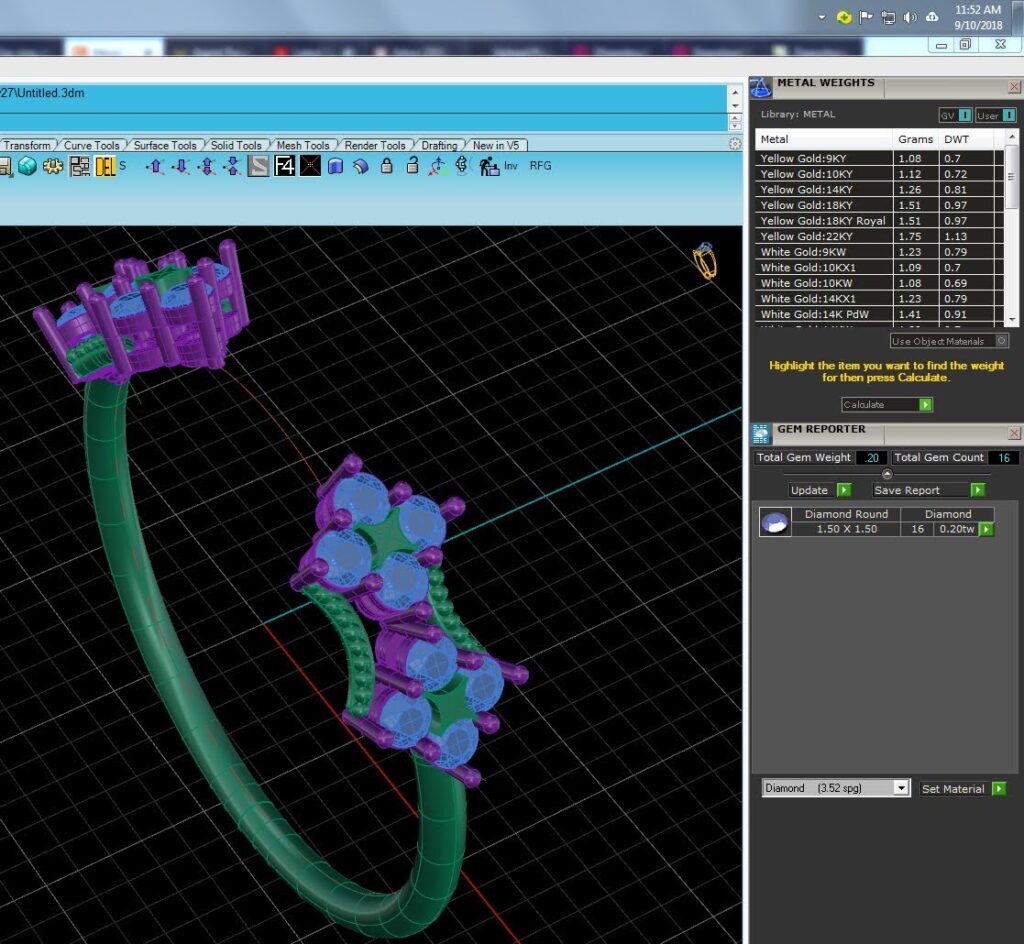
Task: Select the White Gold:14K PdW row
Action: pos(877,315)
